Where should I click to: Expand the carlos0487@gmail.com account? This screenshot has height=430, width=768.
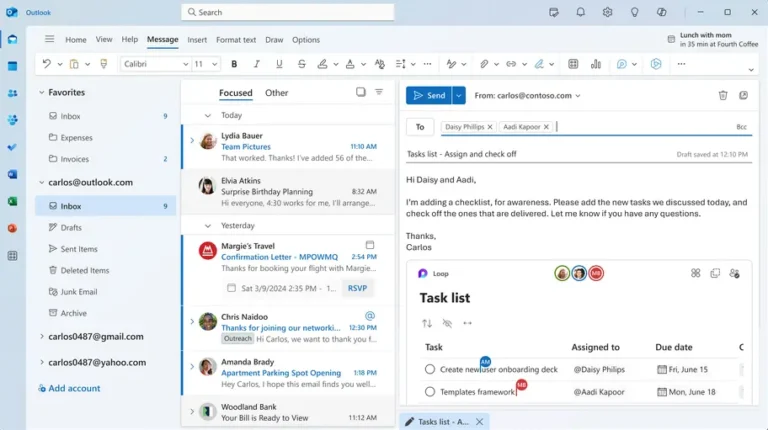[41, 336]
